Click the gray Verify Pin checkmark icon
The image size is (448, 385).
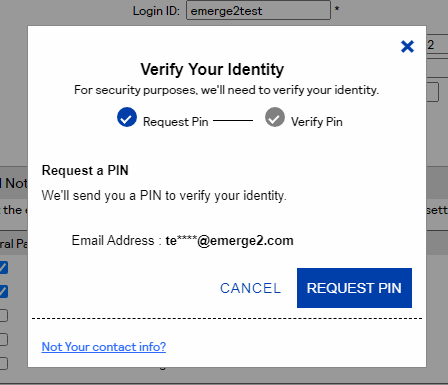tap(275, 117)
